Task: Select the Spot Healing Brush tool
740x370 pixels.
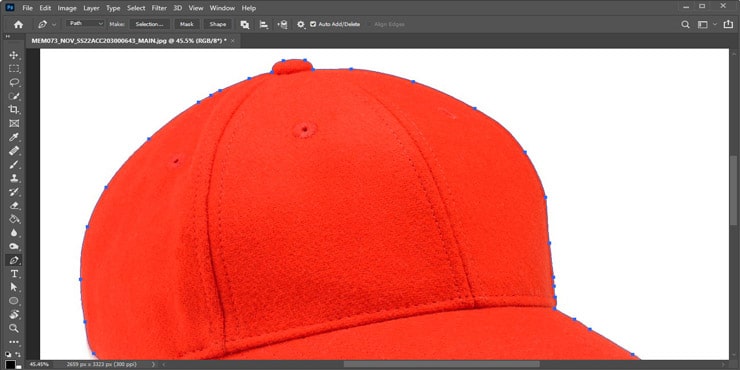Action: 14,151
